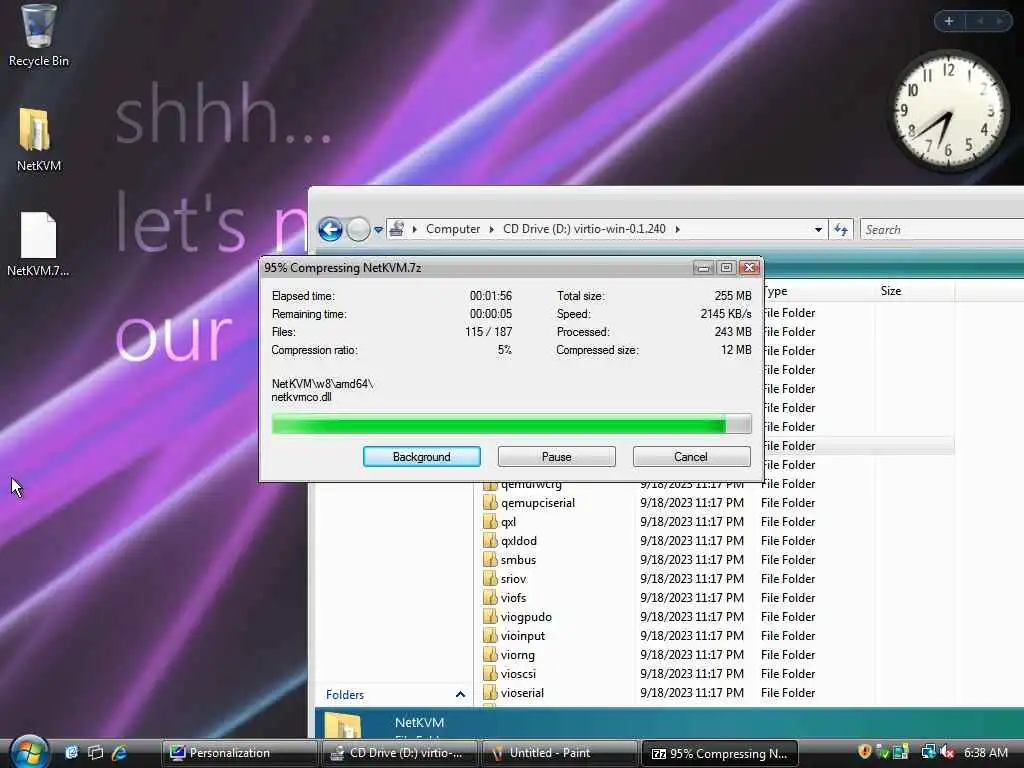1024x768 pixels.
Task: Click Computer in the address breadcrumb
Action: (x=453, y=229)
